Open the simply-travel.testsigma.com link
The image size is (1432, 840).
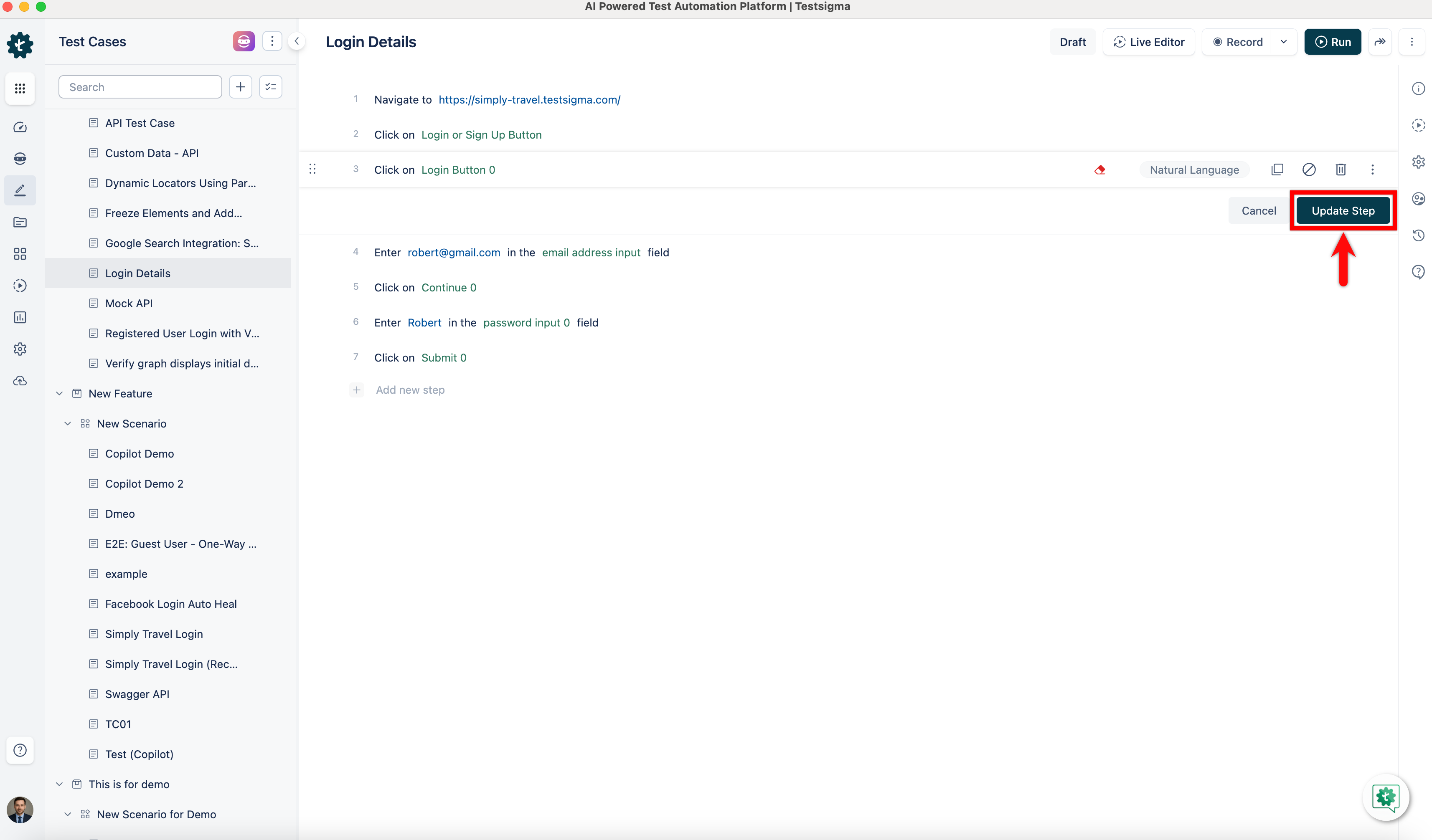(x=530, y=99)
